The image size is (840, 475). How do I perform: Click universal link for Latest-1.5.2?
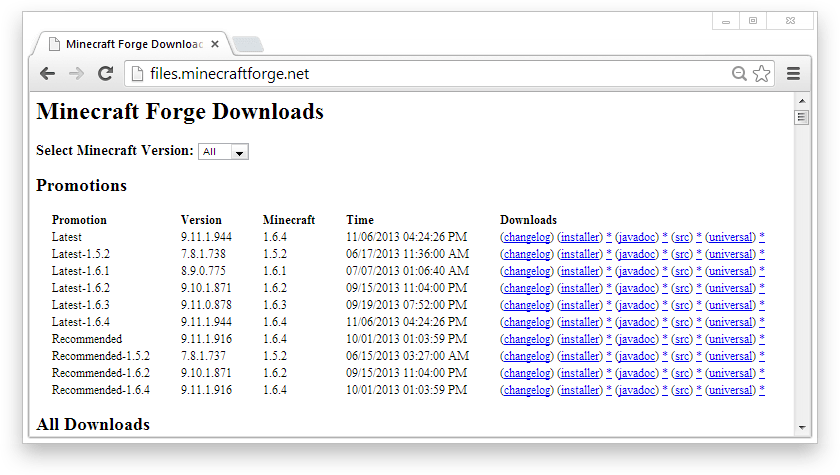[x=731, y=254]
